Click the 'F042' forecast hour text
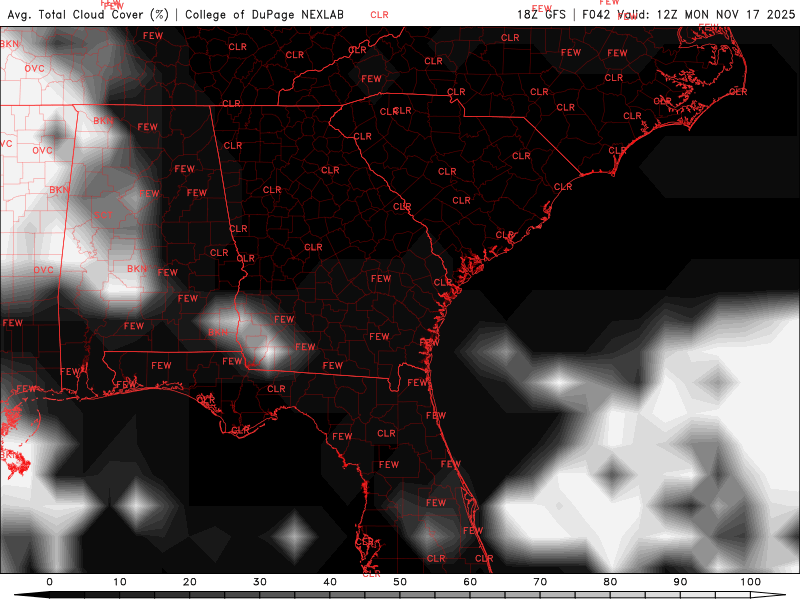 [x=596, y=14]
